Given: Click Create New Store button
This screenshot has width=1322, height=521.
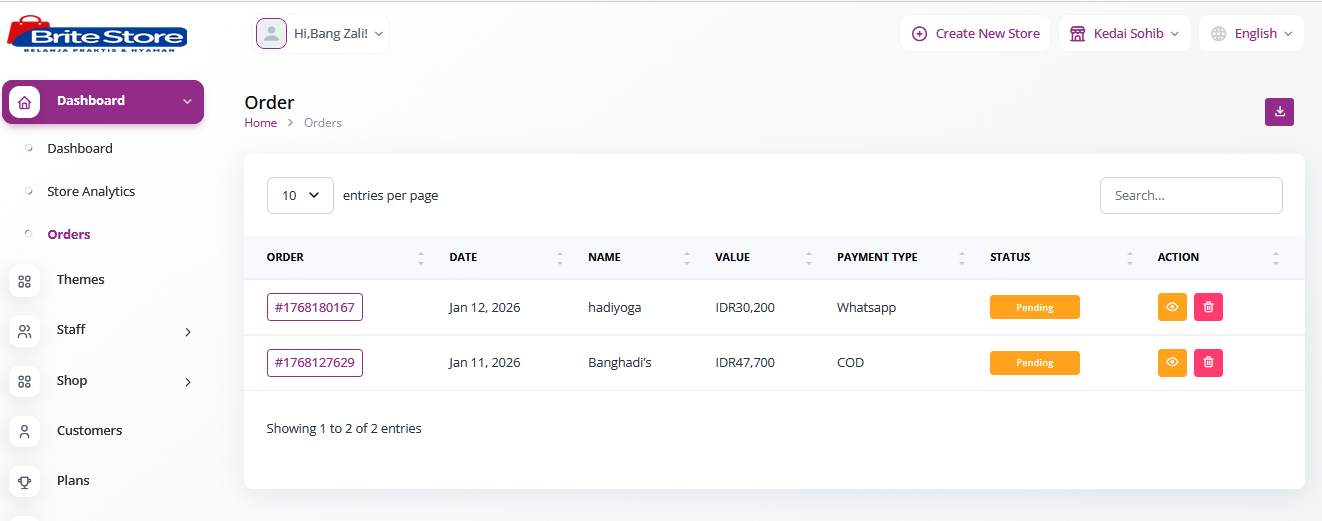Looking at the screenshot, I should [975, 34].
